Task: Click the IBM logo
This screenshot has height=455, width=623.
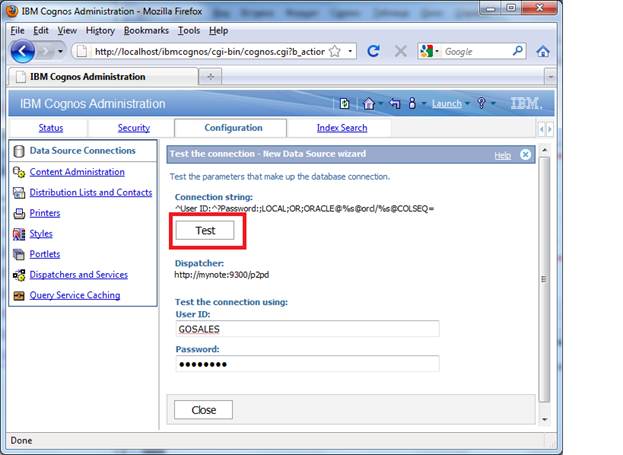Action: [x=526, y=104]
